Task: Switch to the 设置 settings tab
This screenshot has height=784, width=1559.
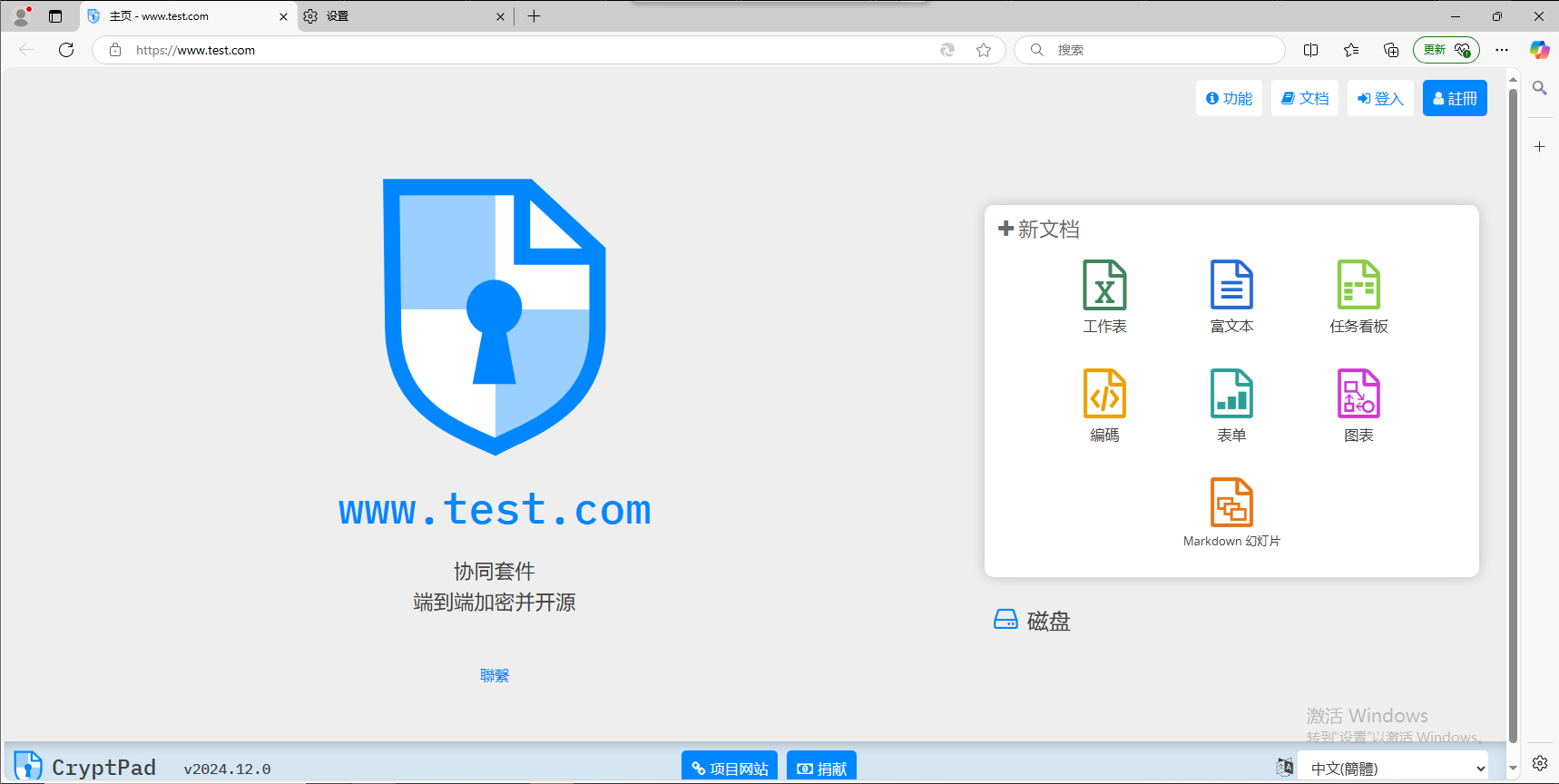Action: point(405,16)
